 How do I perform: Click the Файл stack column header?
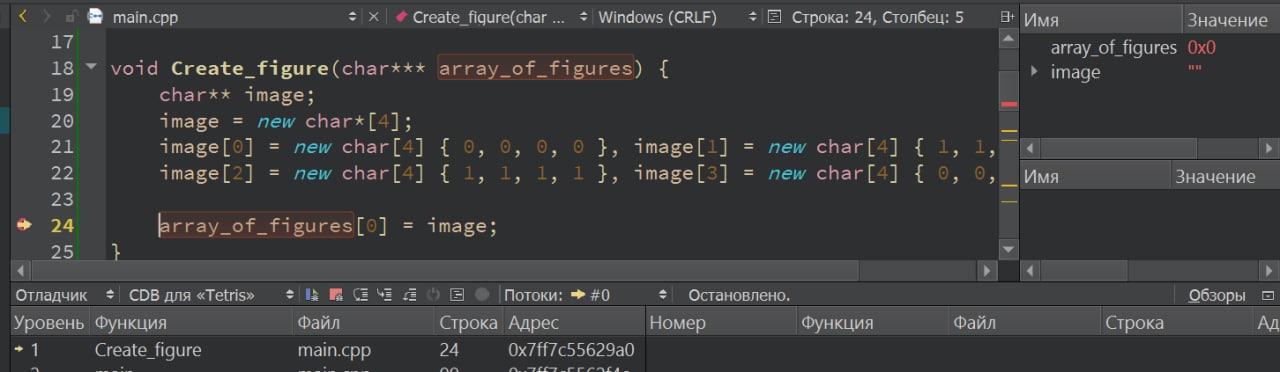(364, 323)
